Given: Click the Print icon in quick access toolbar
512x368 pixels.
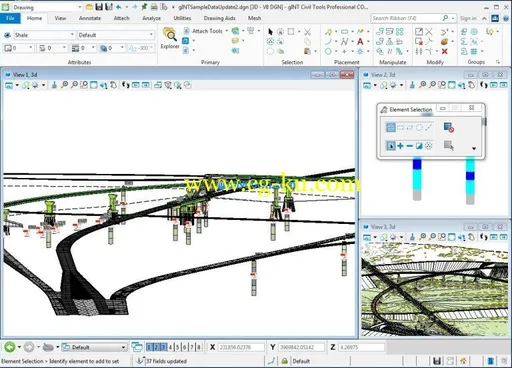Looking at the screenshot, I should [154, 7].
